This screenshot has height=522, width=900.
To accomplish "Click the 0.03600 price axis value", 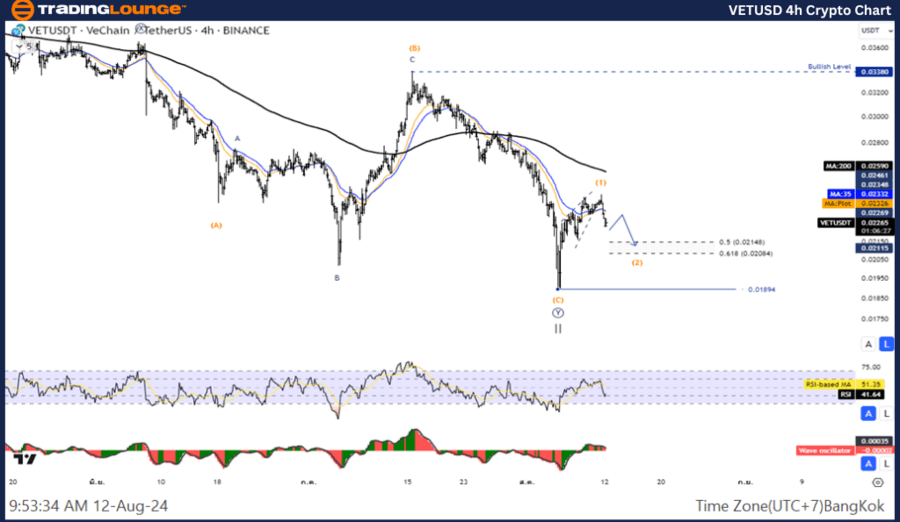I will [875, 48].
